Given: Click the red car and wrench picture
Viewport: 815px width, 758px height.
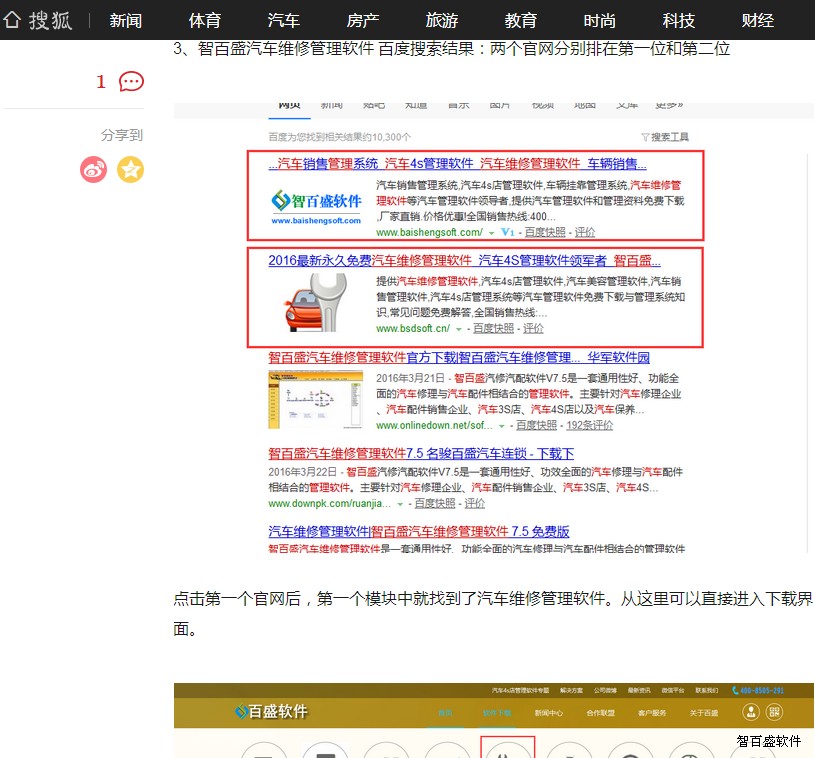Looking at the screenshot, I should [x=316, y=302].
